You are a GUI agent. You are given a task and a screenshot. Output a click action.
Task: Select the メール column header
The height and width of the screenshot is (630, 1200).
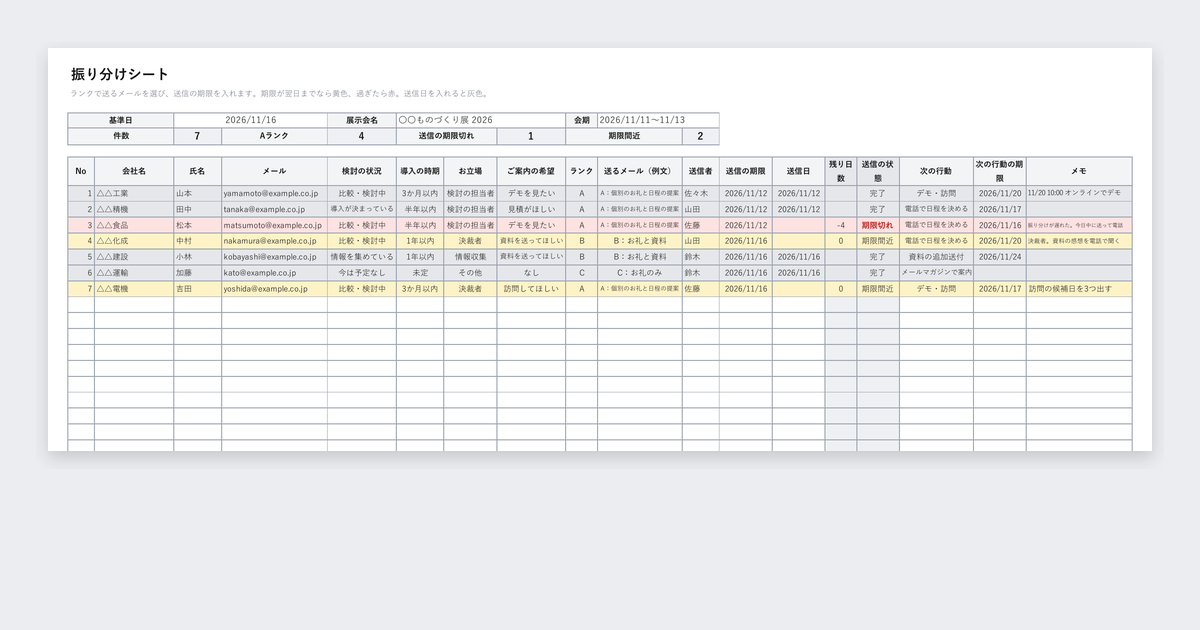tap(274, 171)
